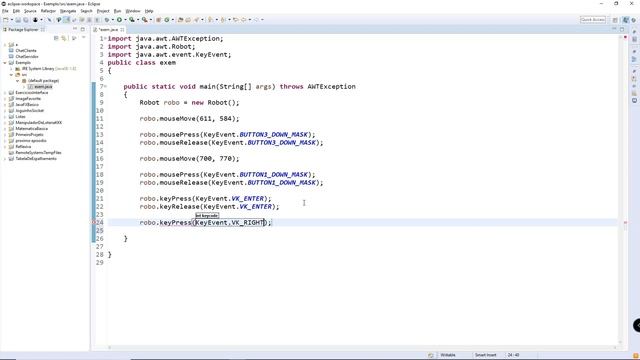Click the editor horizontal scrollbar
The image size is (640, 360).
[x=362, y=348]
